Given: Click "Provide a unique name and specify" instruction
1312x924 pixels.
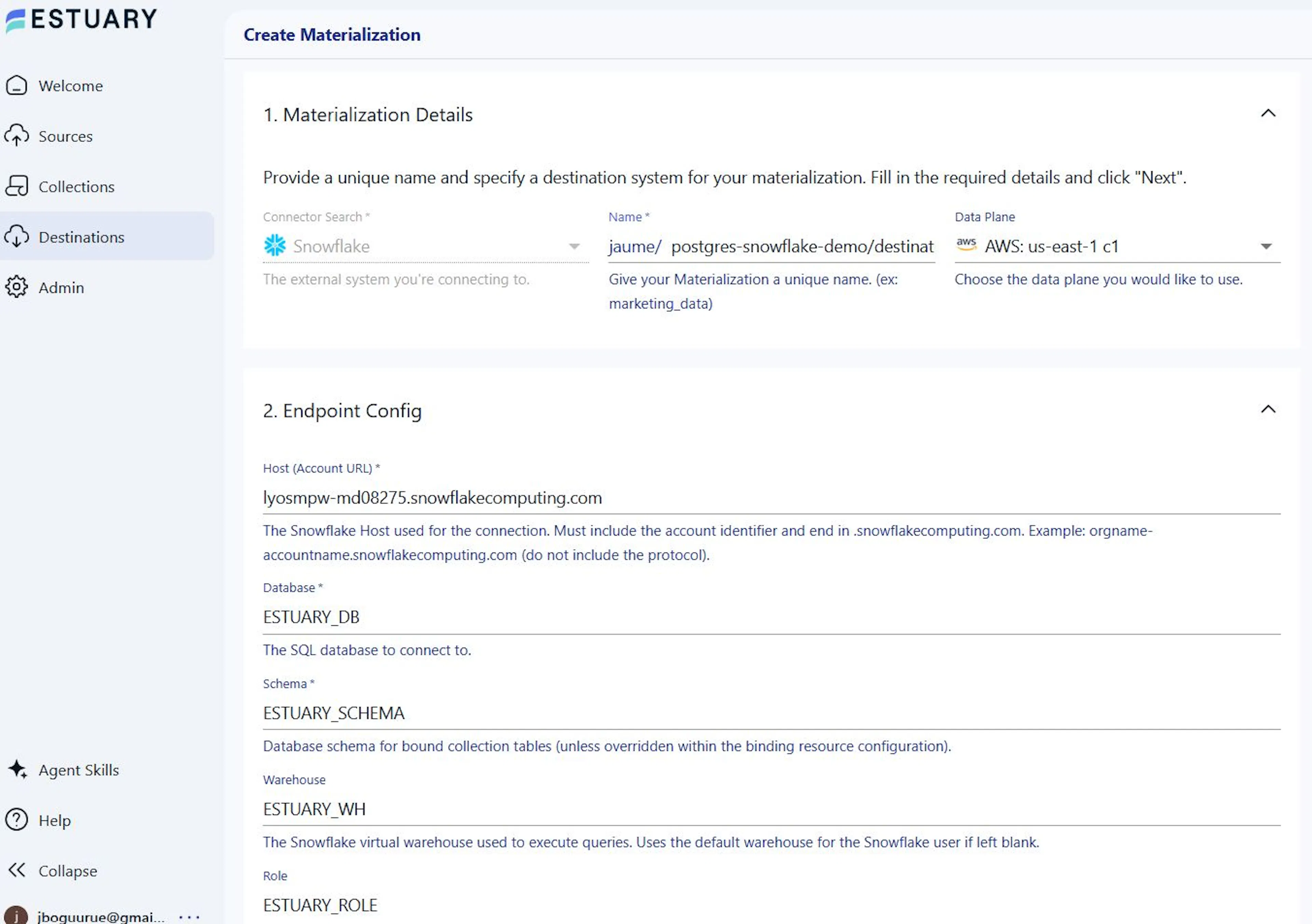Looking at the screenshot, I should point(725,178).
